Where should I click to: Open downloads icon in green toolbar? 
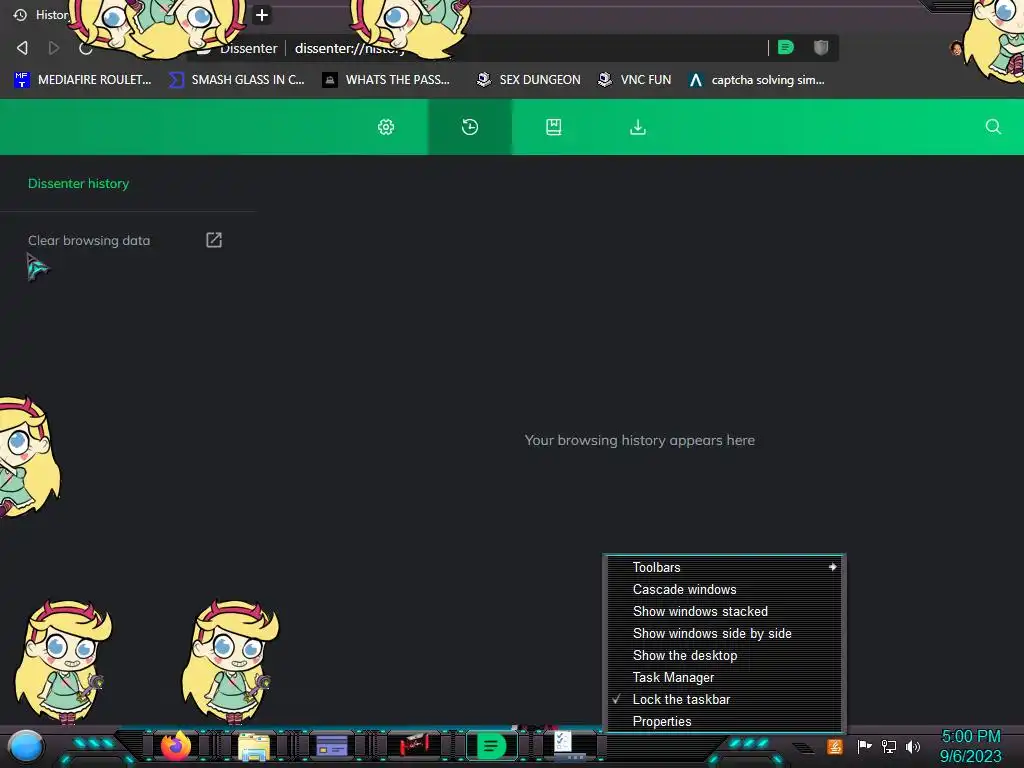point(637,127)
